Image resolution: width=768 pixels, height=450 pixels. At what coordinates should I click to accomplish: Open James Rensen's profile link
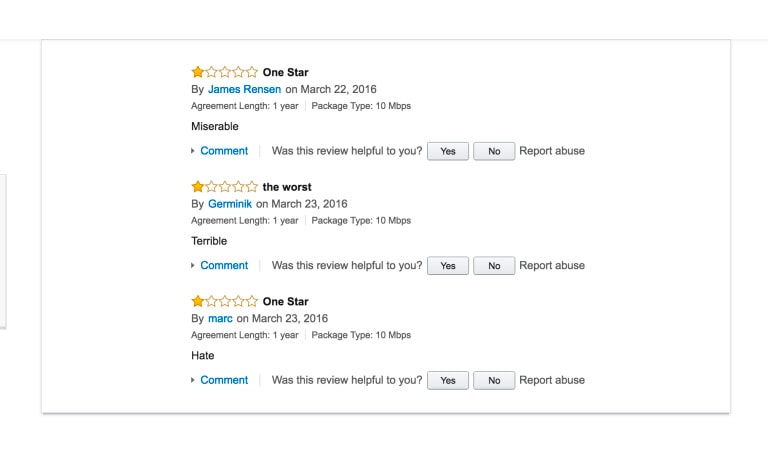(244, 89)
